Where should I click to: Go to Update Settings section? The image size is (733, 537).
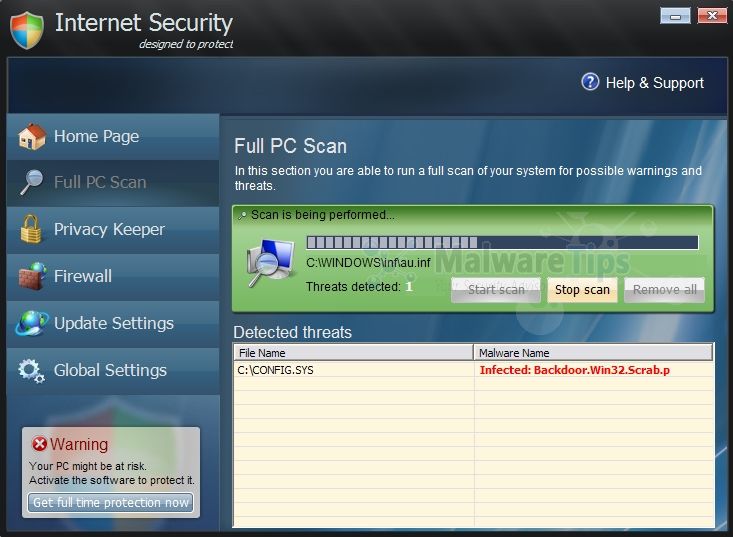click(x=113, y=323)
